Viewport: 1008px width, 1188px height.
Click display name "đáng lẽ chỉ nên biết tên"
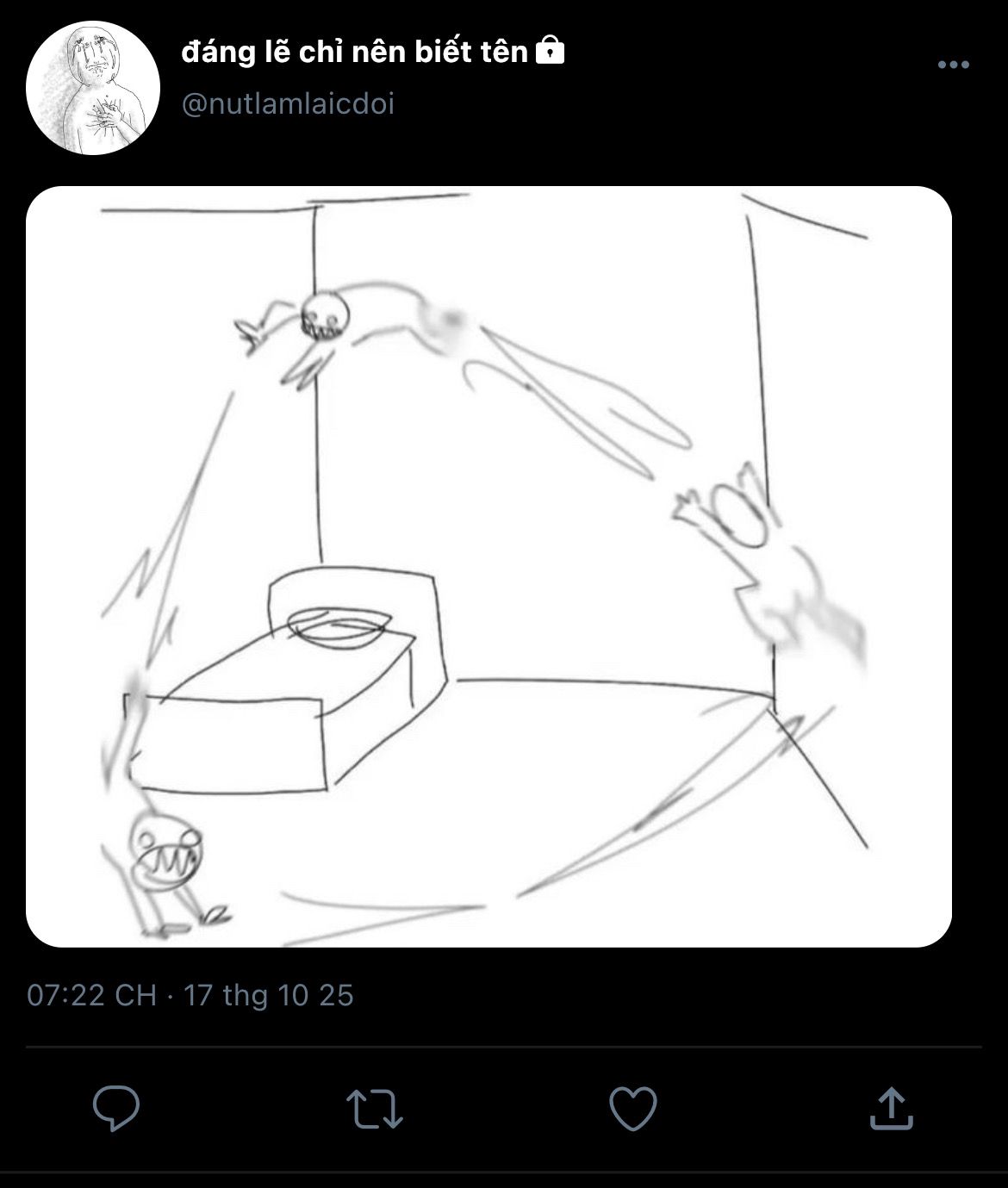354,53
